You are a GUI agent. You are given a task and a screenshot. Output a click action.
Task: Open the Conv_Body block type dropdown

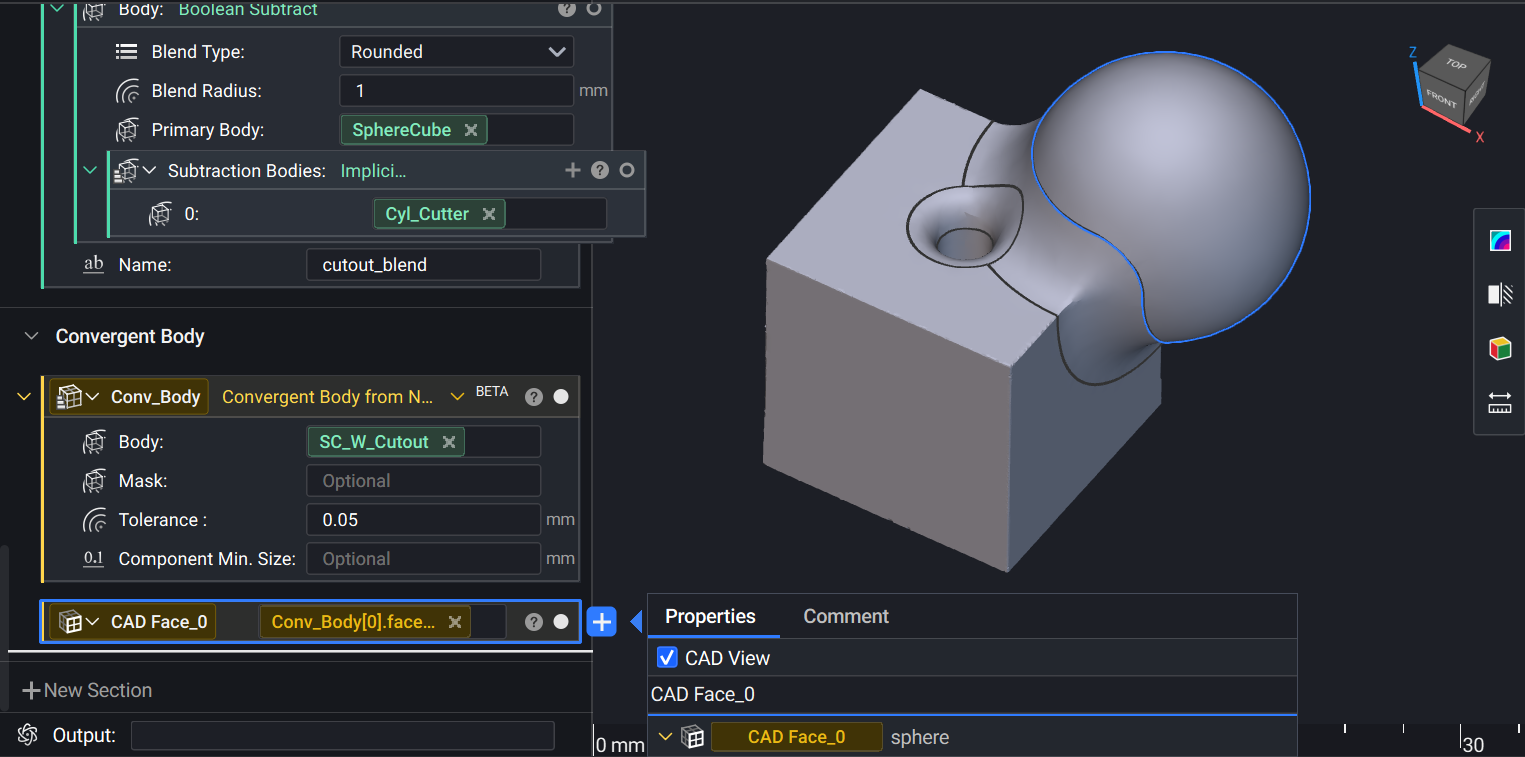pyautogui.click(x=93, y=397)
